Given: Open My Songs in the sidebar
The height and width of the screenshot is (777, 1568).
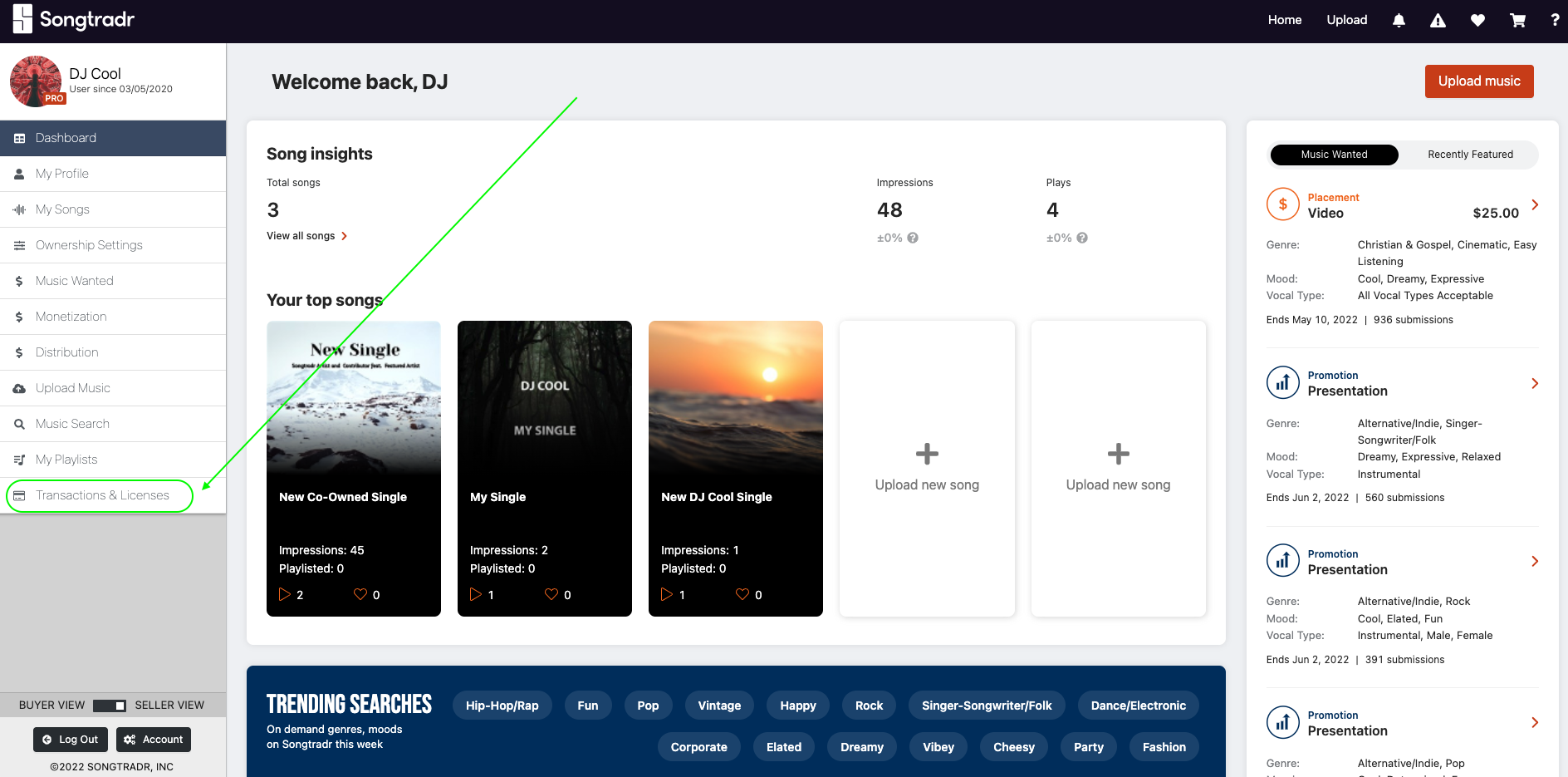Looking at the screenshot, I should coord(113,209).
